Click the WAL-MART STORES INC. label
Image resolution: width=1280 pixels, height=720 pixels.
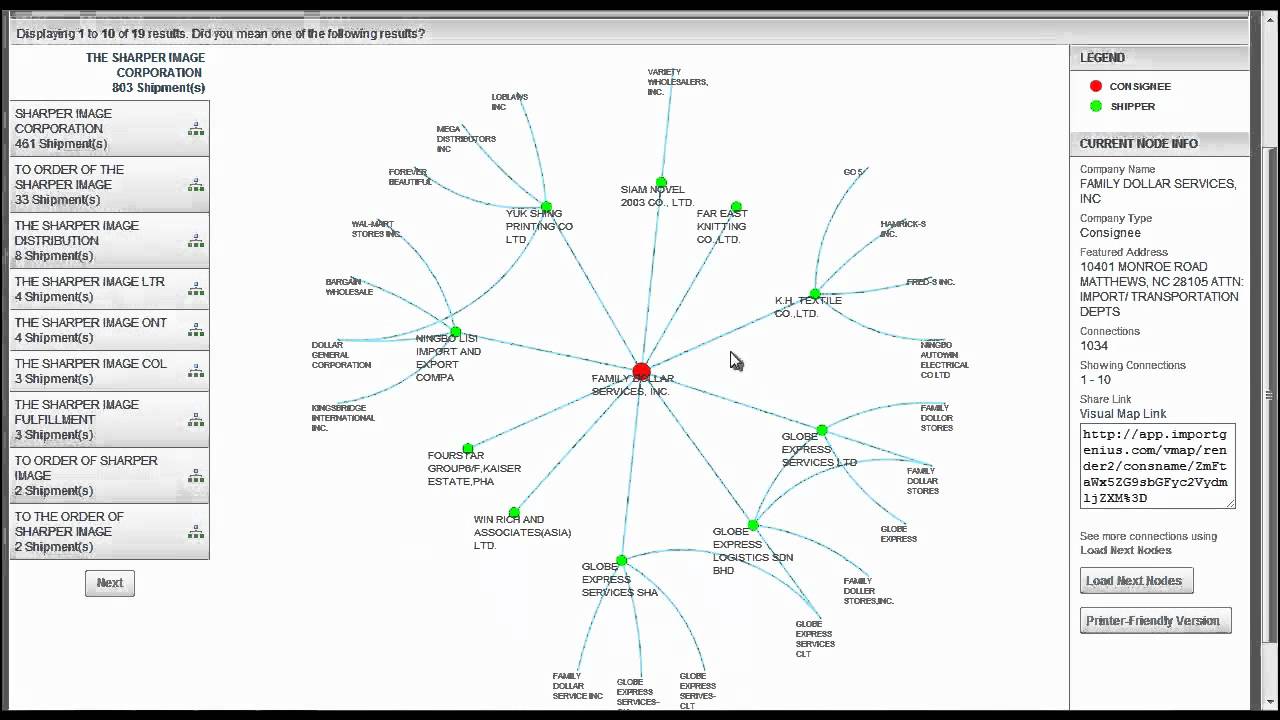(x=377, y=229)
